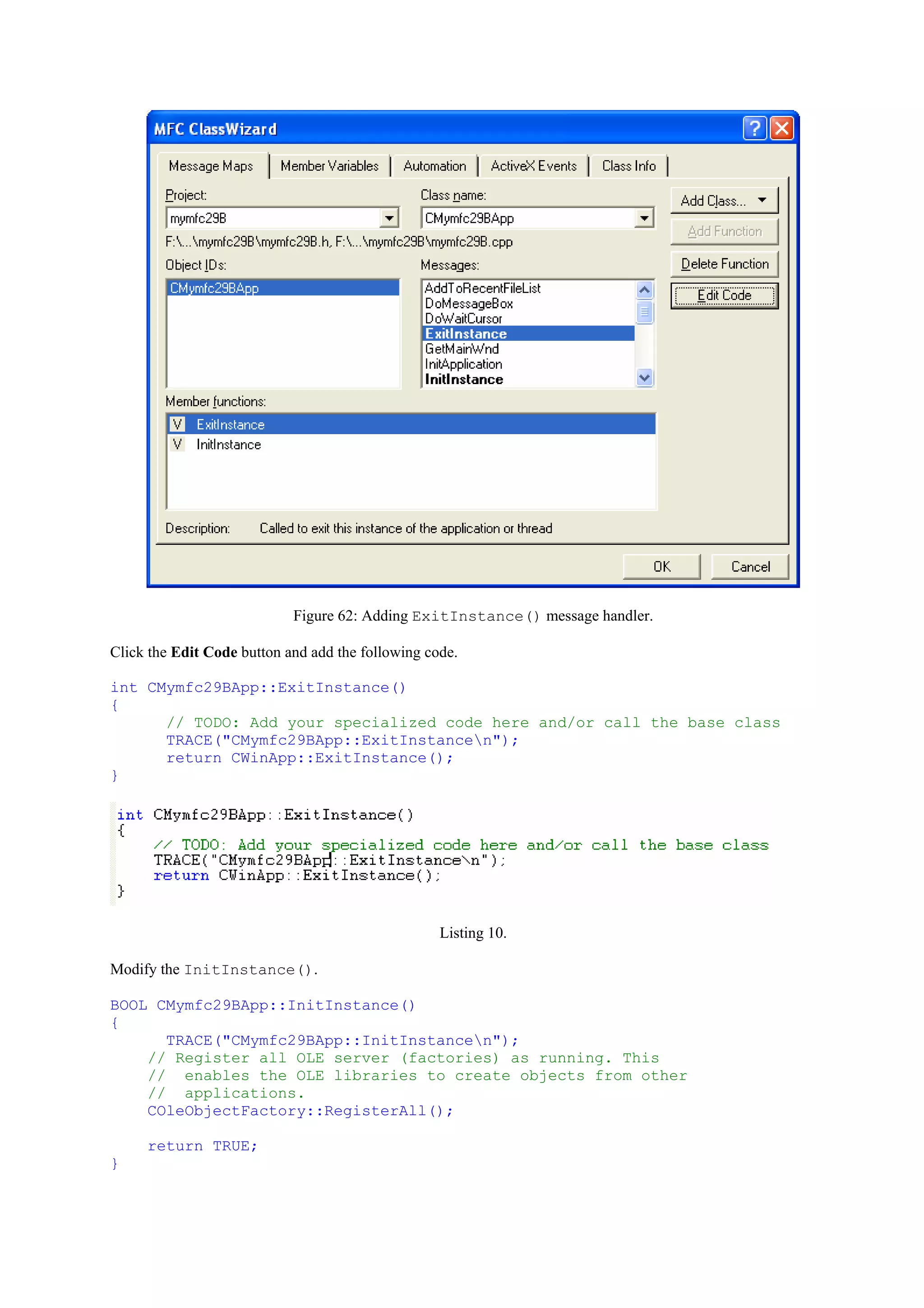
Task: Expand the Add Class menu arrow
Action: (x=762, y=200)
